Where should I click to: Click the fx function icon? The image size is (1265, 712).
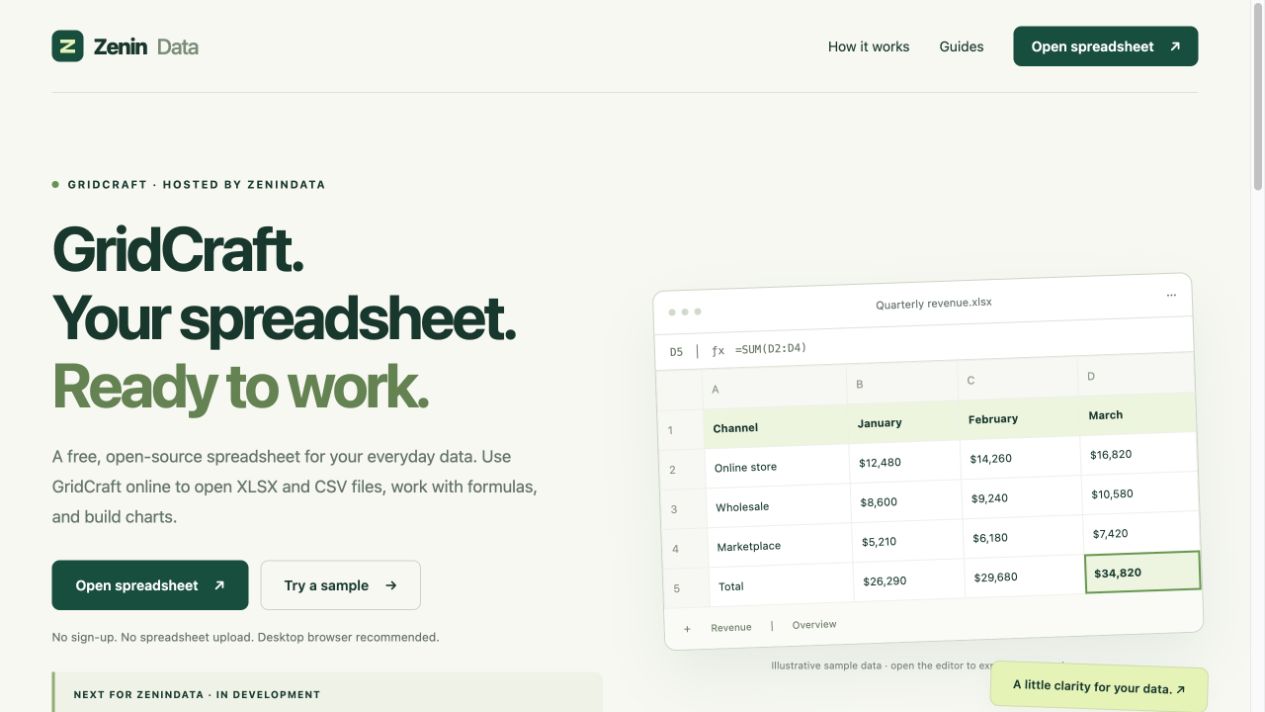tap(717, 351)
